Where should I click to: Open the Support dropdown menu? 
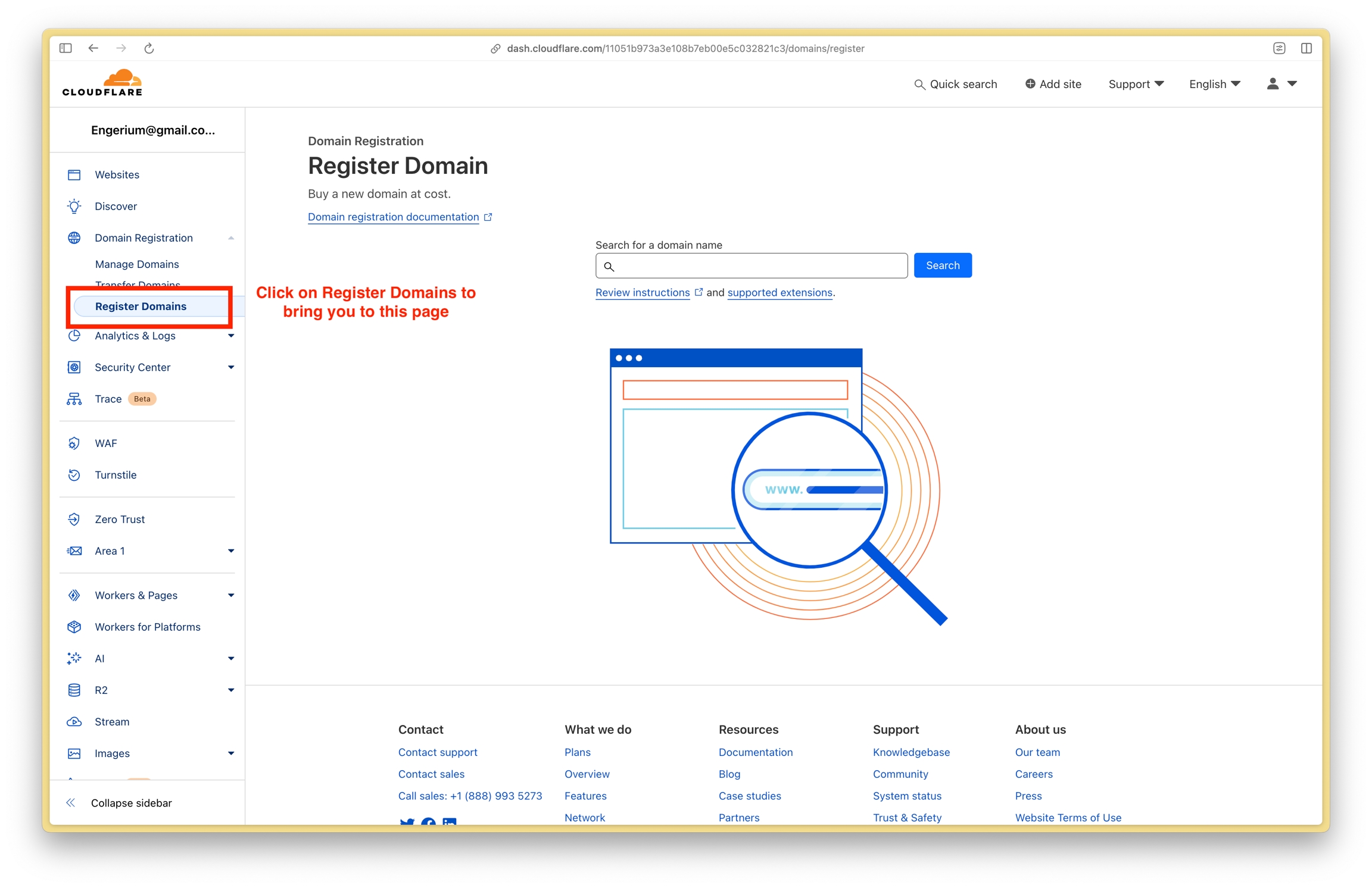1135,84
